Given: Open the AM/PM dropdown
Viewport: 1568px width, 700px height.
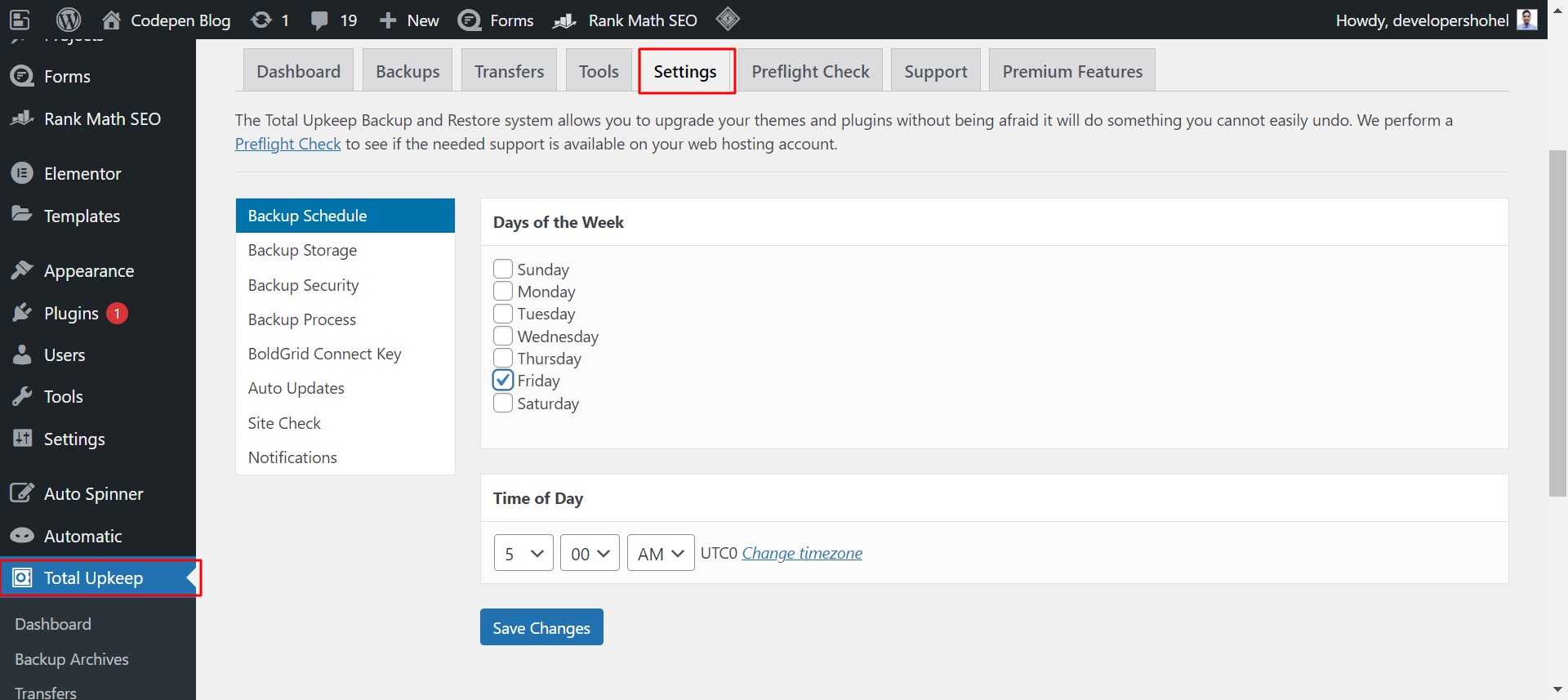Looking at the screenshot, I should point(660,553).
